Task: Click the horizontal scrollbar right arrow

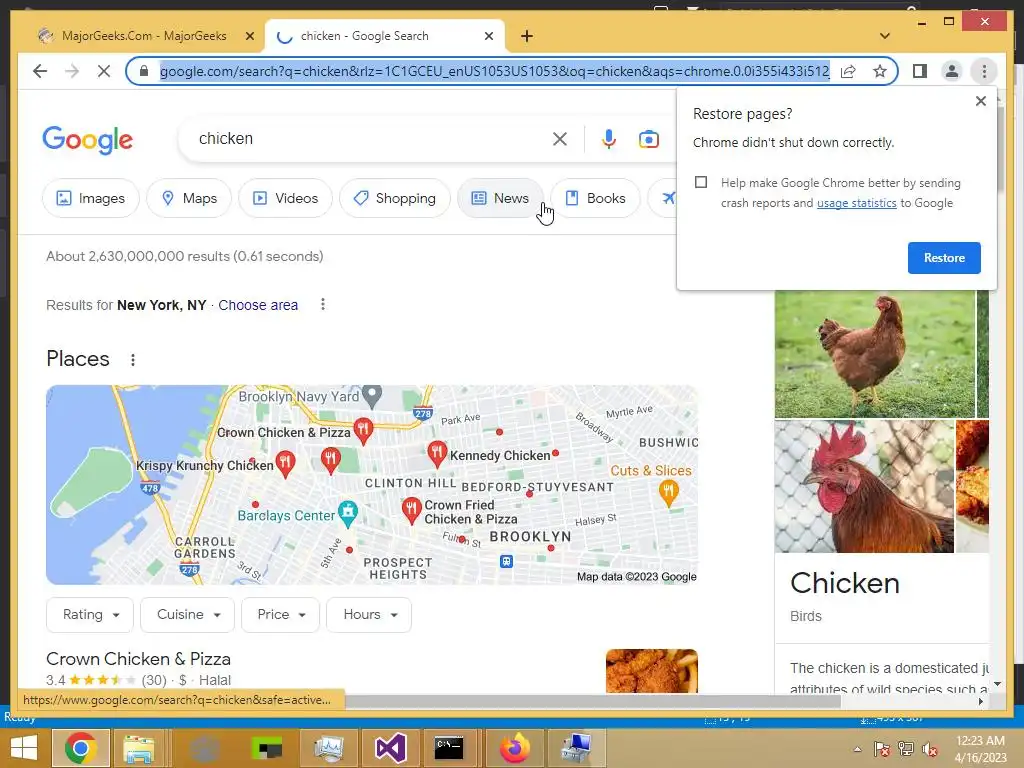Action: tap(980, 701)
